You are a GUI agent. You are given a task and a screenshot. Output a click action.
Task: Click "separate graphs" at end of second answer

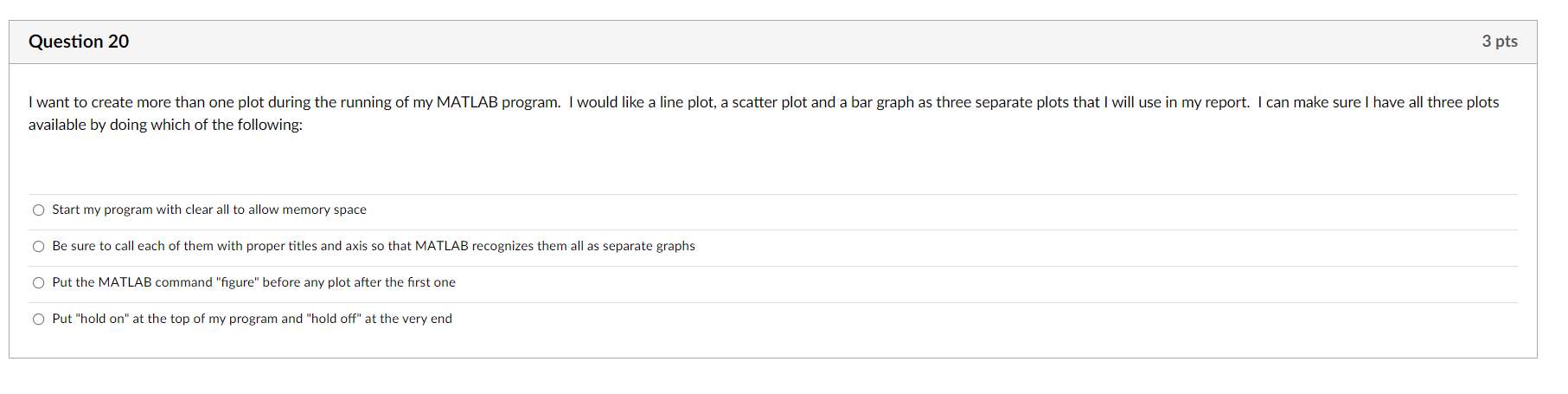click(x=649, y=246)
